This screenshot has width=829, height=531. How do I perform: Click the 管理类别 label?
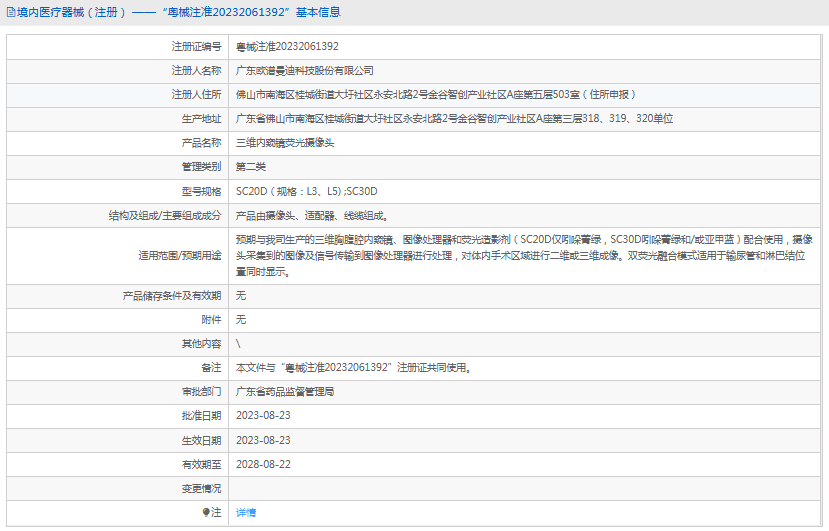coord(201,167)
